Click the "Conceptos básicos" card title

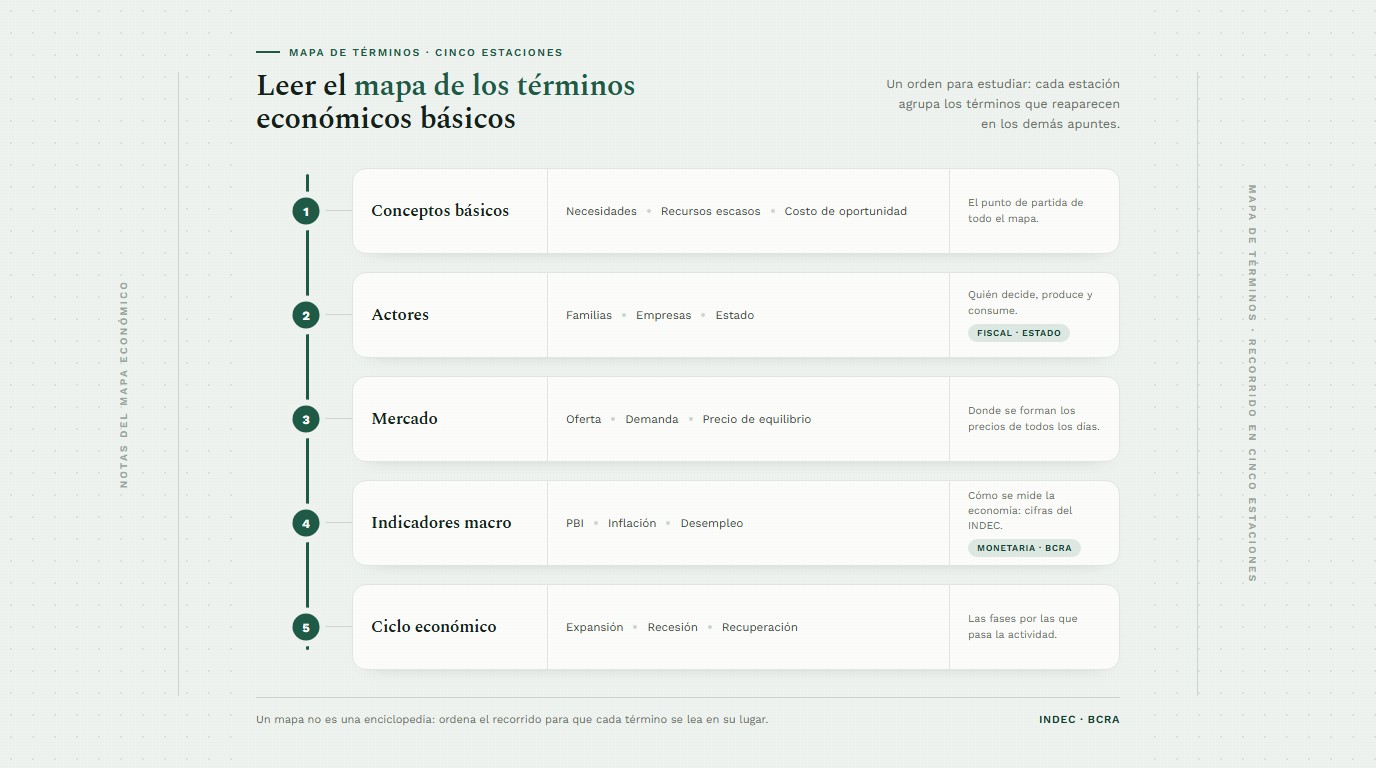440,211
